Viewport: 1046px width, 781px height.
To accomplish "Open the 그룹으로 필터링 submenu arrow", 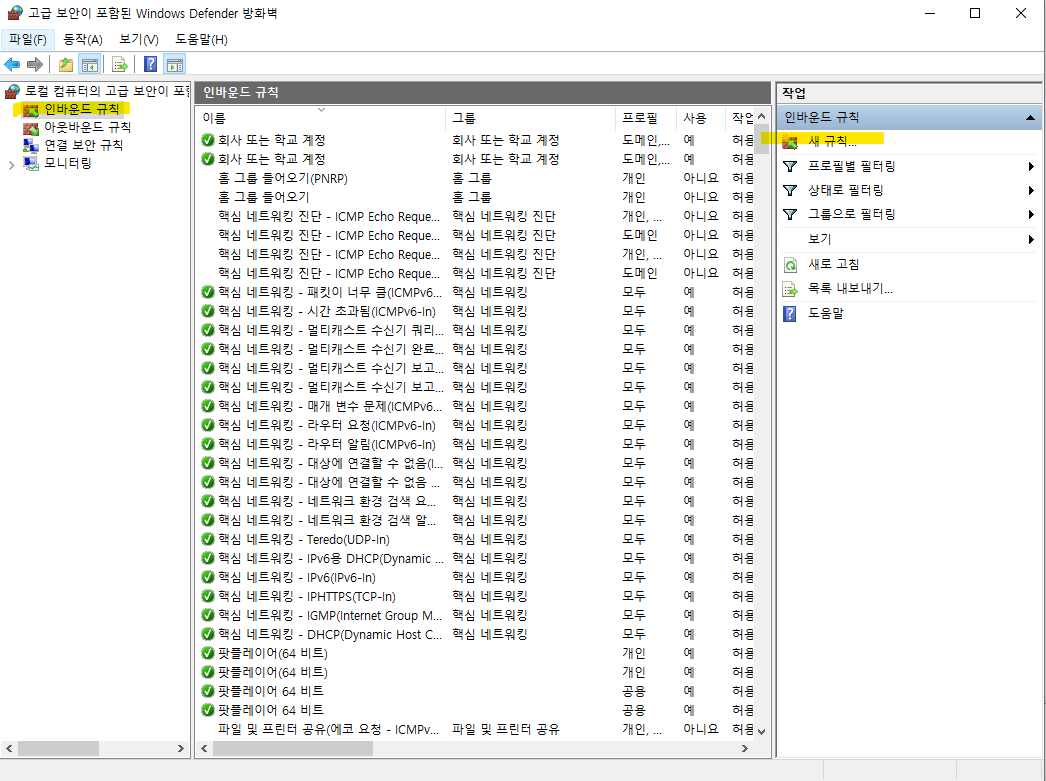I will (x=1031, y=215).
